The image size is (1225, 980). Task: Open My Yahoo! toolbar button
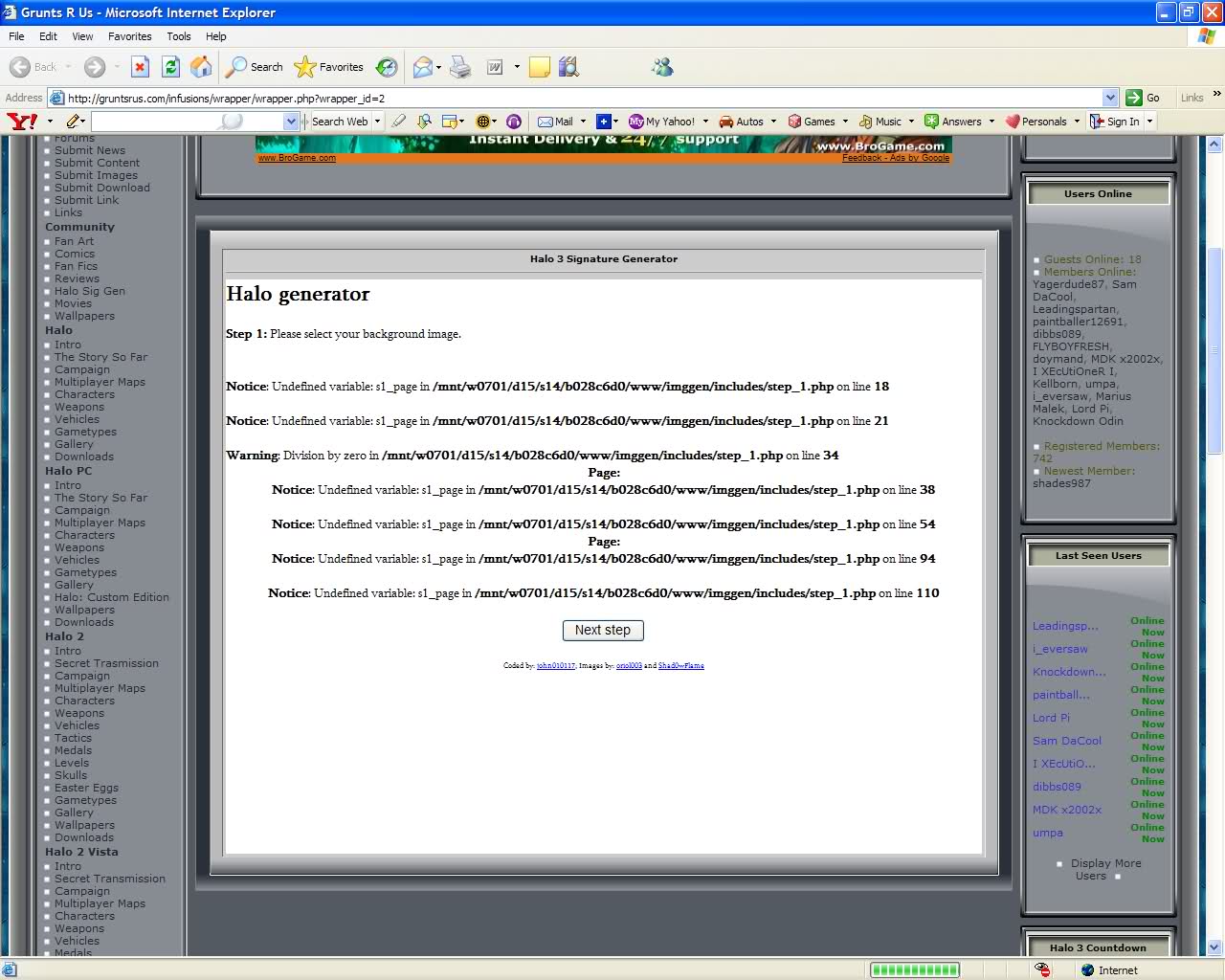(662, 122)
